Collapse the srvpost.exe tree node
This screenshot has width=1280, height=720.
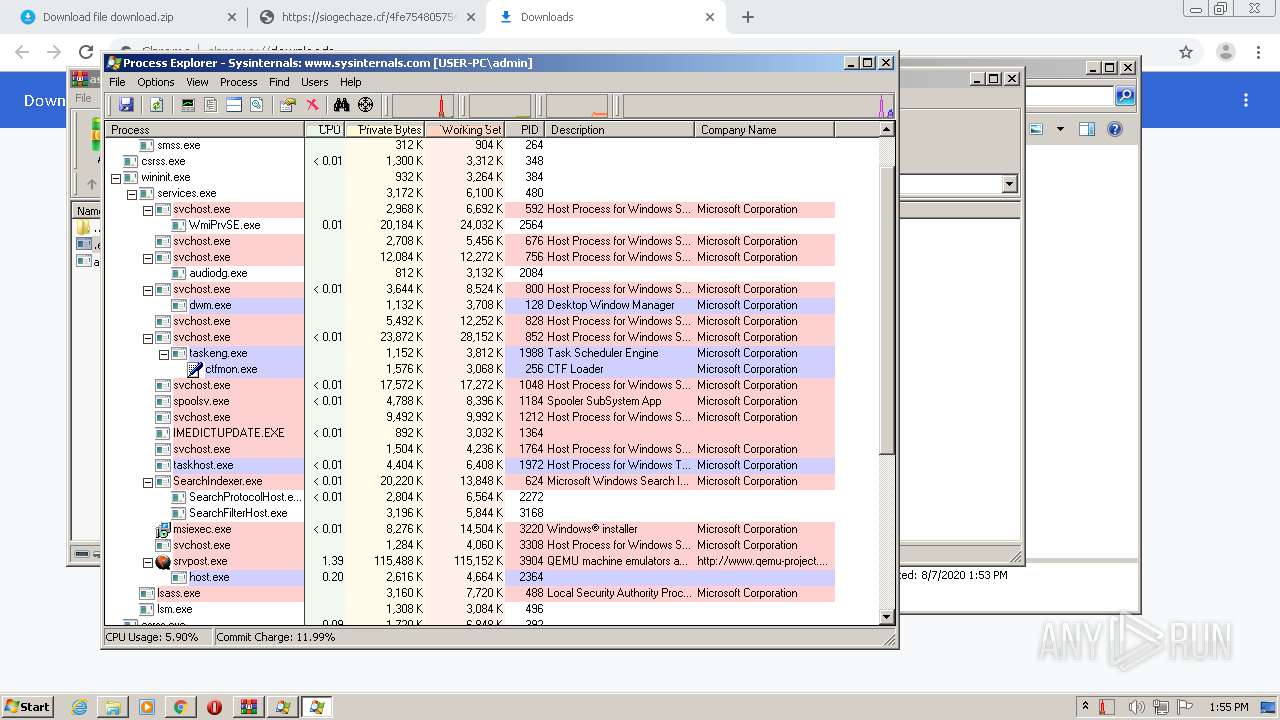[148, 562]
